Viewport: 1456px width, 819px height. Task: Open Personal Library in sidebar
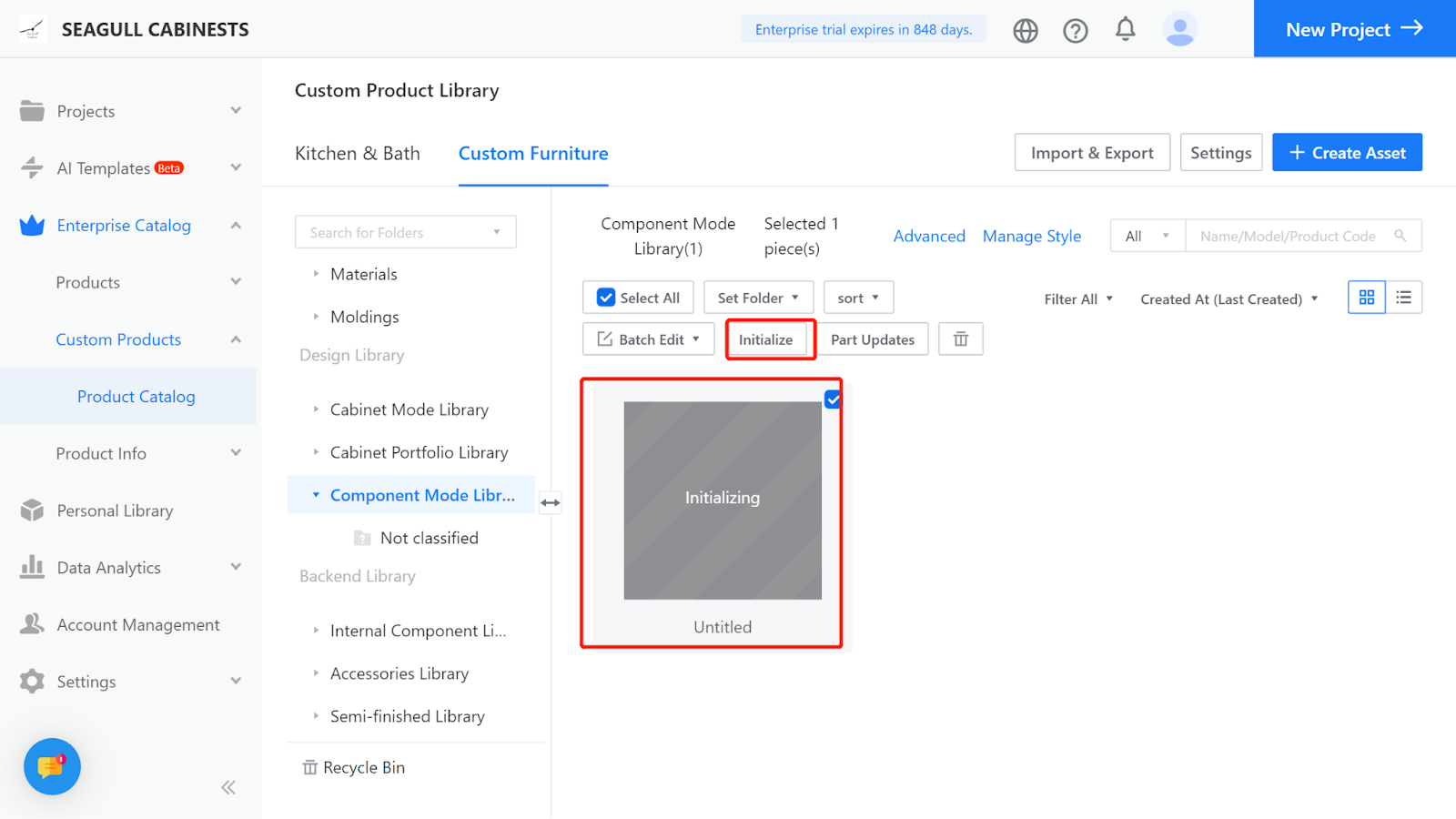(x=115, y=511)
